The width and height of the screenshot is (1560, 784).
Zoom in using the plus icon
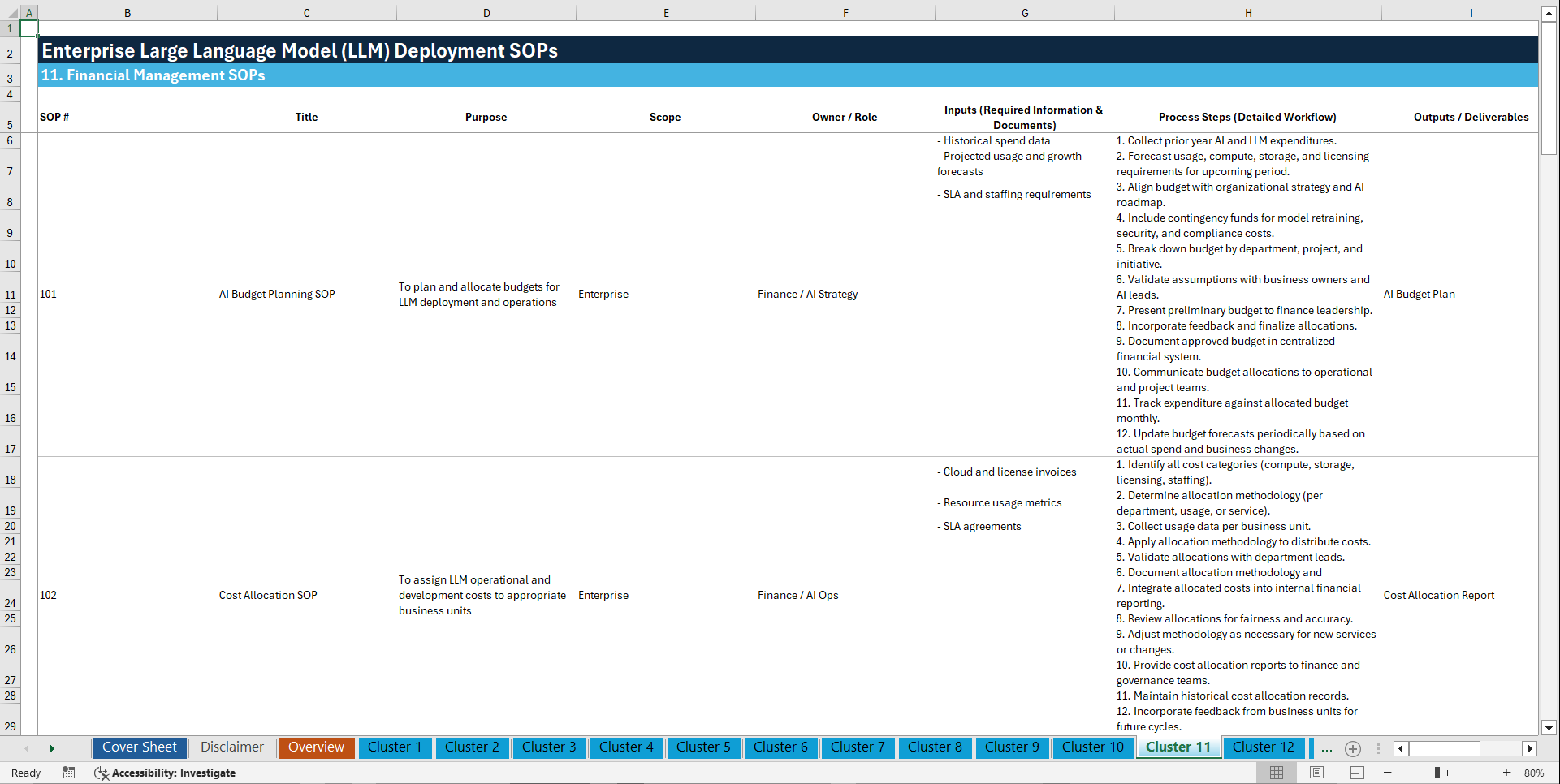(1508, 773)
